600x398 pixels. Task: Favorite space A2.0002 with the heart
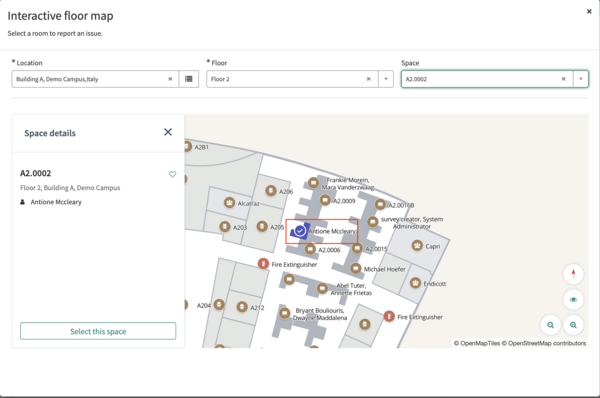[x=173, y=174]
